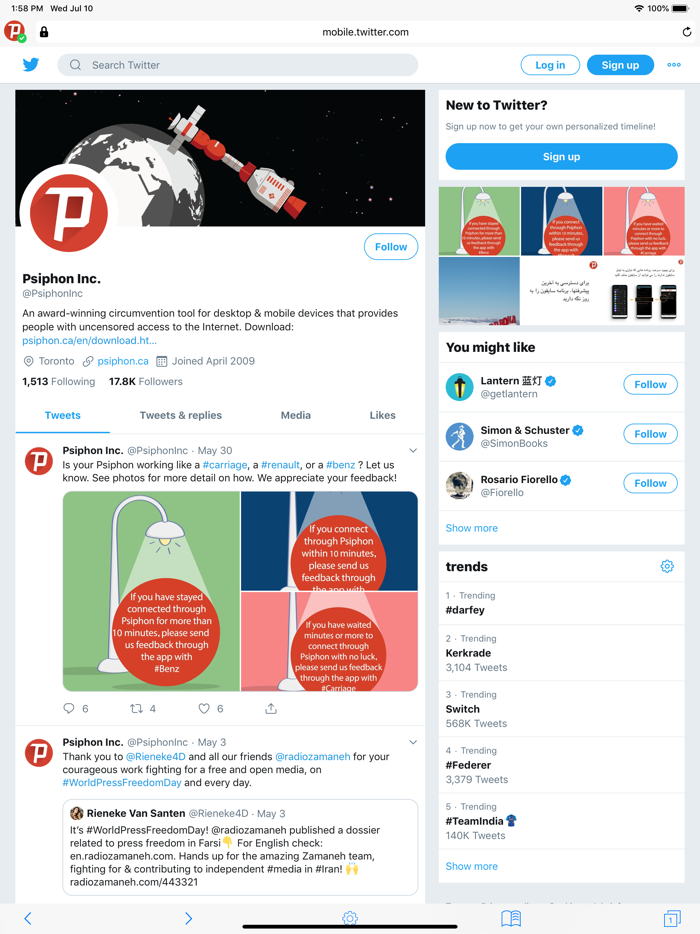
Task: Open the Tweets & replies tab
Action: coord(181,415)
